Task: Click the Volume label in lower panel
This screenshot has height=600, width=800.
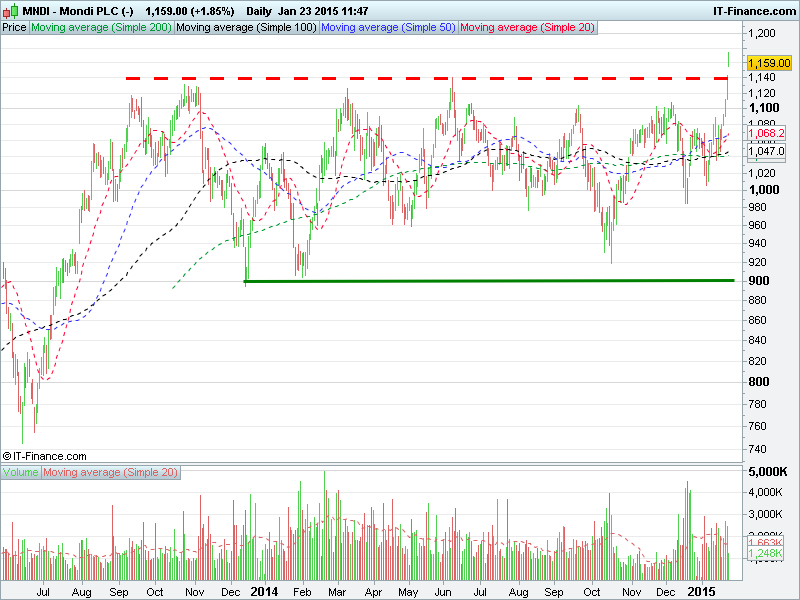Action: click(21, 472)
